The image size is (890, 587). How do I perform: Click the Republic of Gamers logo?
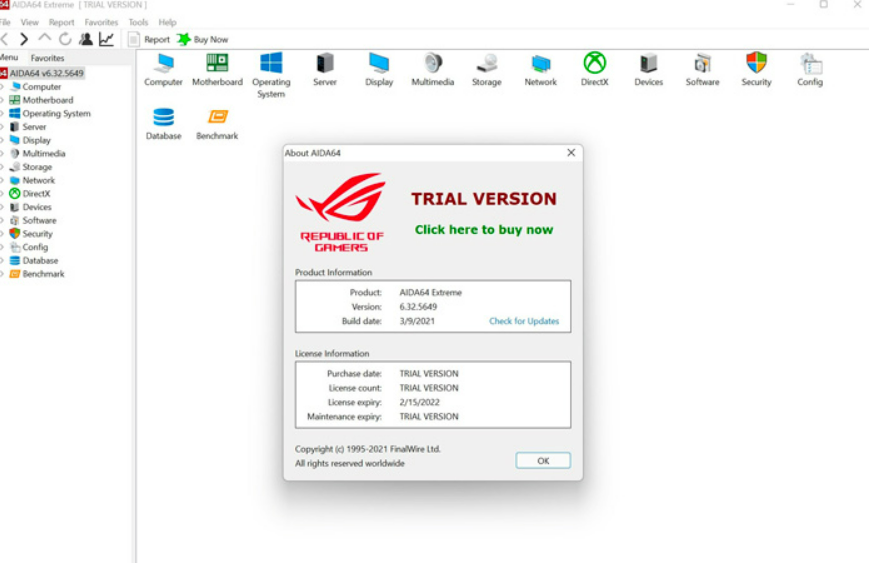tap(341, 212)
